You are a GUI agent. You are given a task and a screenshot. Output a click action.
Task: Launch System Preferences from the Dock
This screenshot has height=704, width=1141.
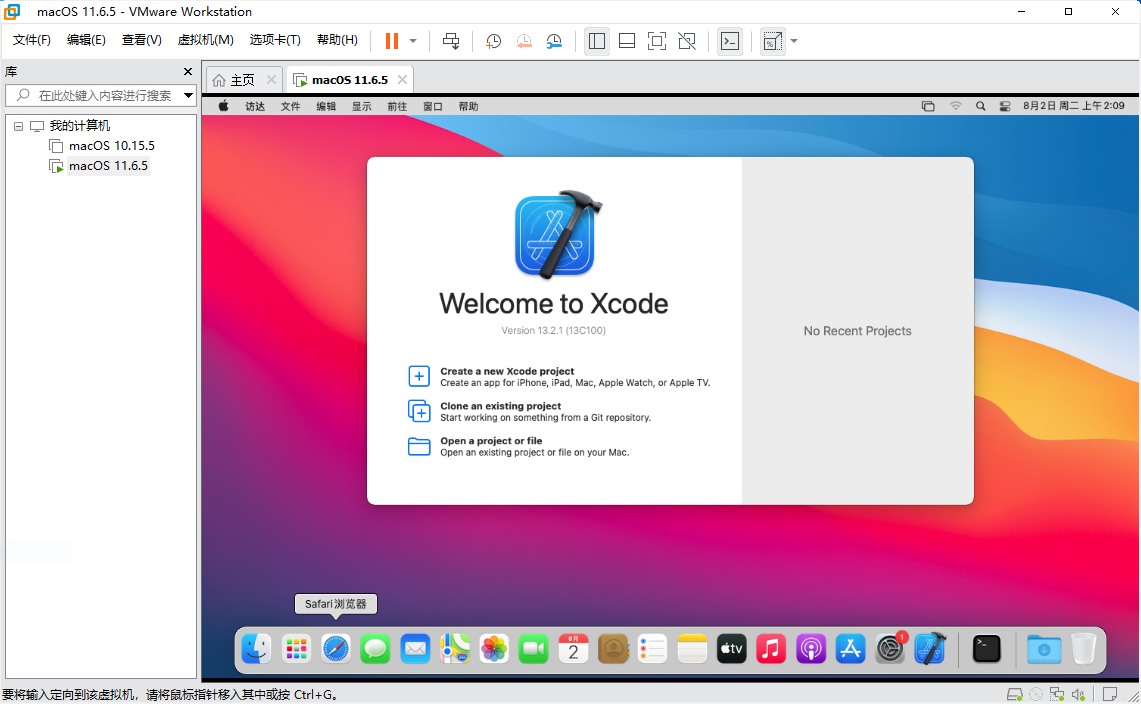click(x=890, y=649)
